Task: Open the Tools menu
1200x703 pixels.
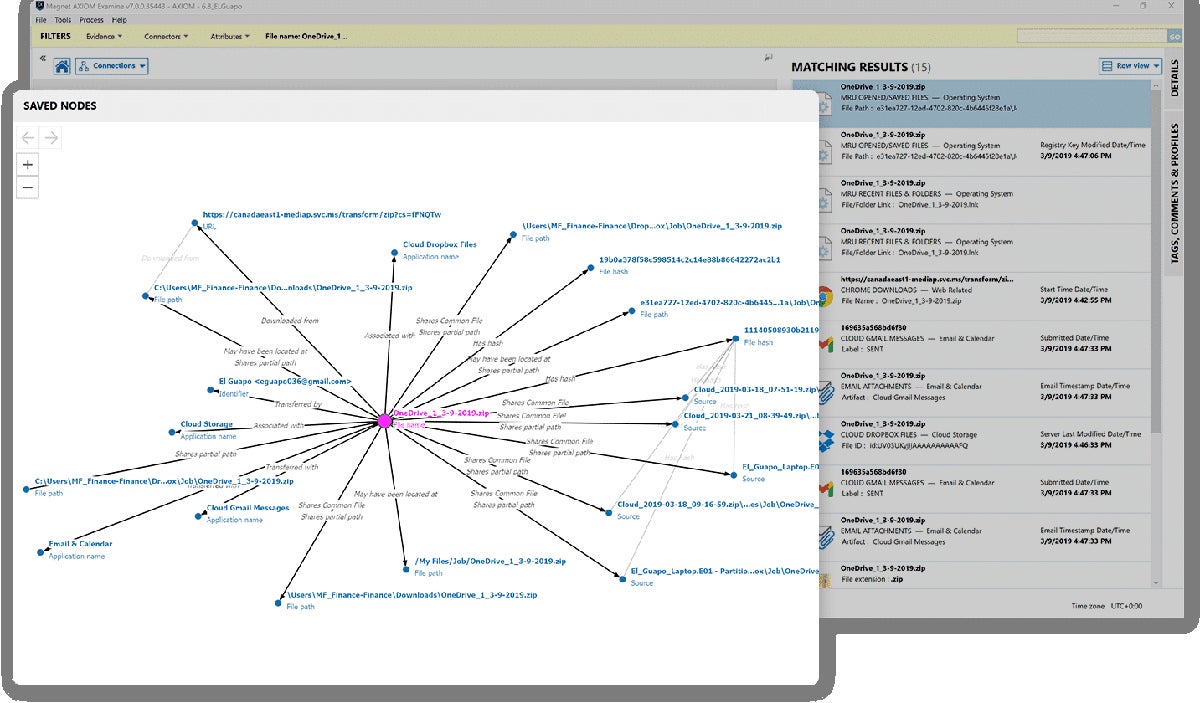Action: [x=63, y=19]
